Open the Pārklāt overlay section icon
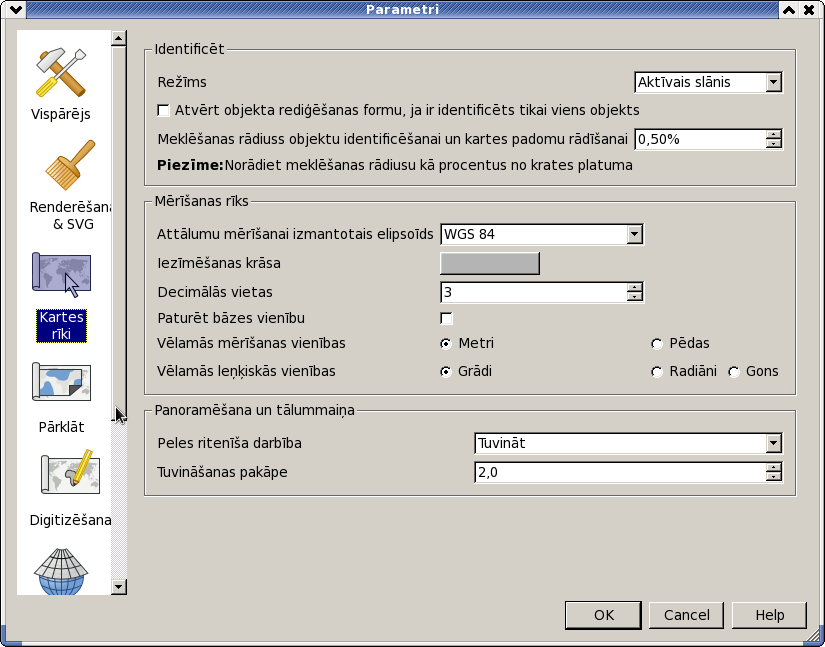Screen dimensions: 825x647 [62, 382]
